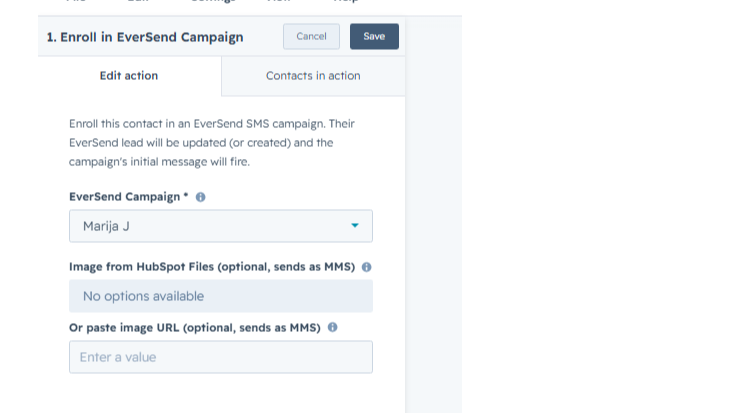This screenshot has height=413, width=734.
Task: Click the 'EverSend Campaign *' field label
Action: 129,197
